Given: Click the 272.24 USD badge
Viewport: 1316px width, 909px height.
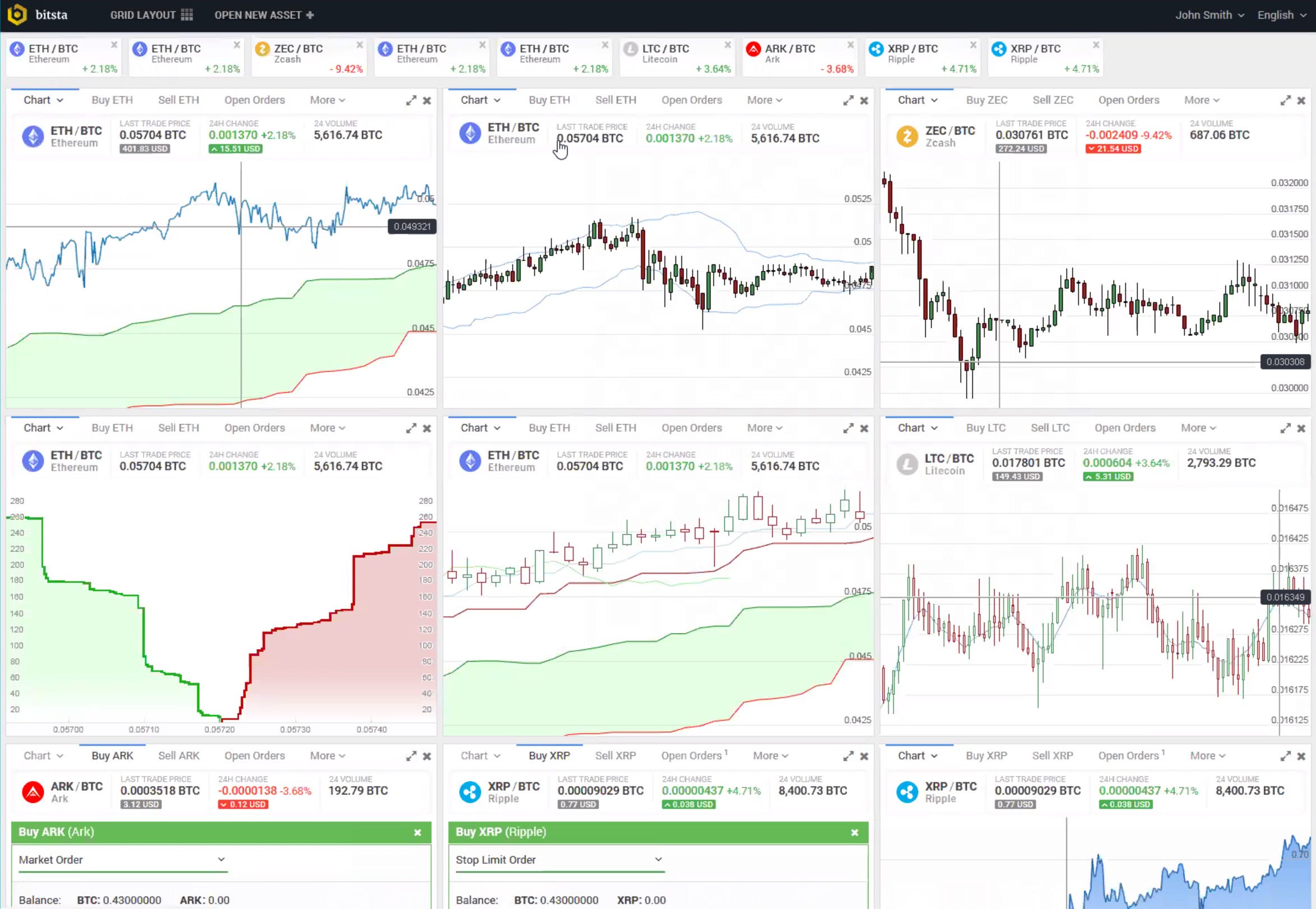Looking at the screenshot, I should (x=1021, y=149).
